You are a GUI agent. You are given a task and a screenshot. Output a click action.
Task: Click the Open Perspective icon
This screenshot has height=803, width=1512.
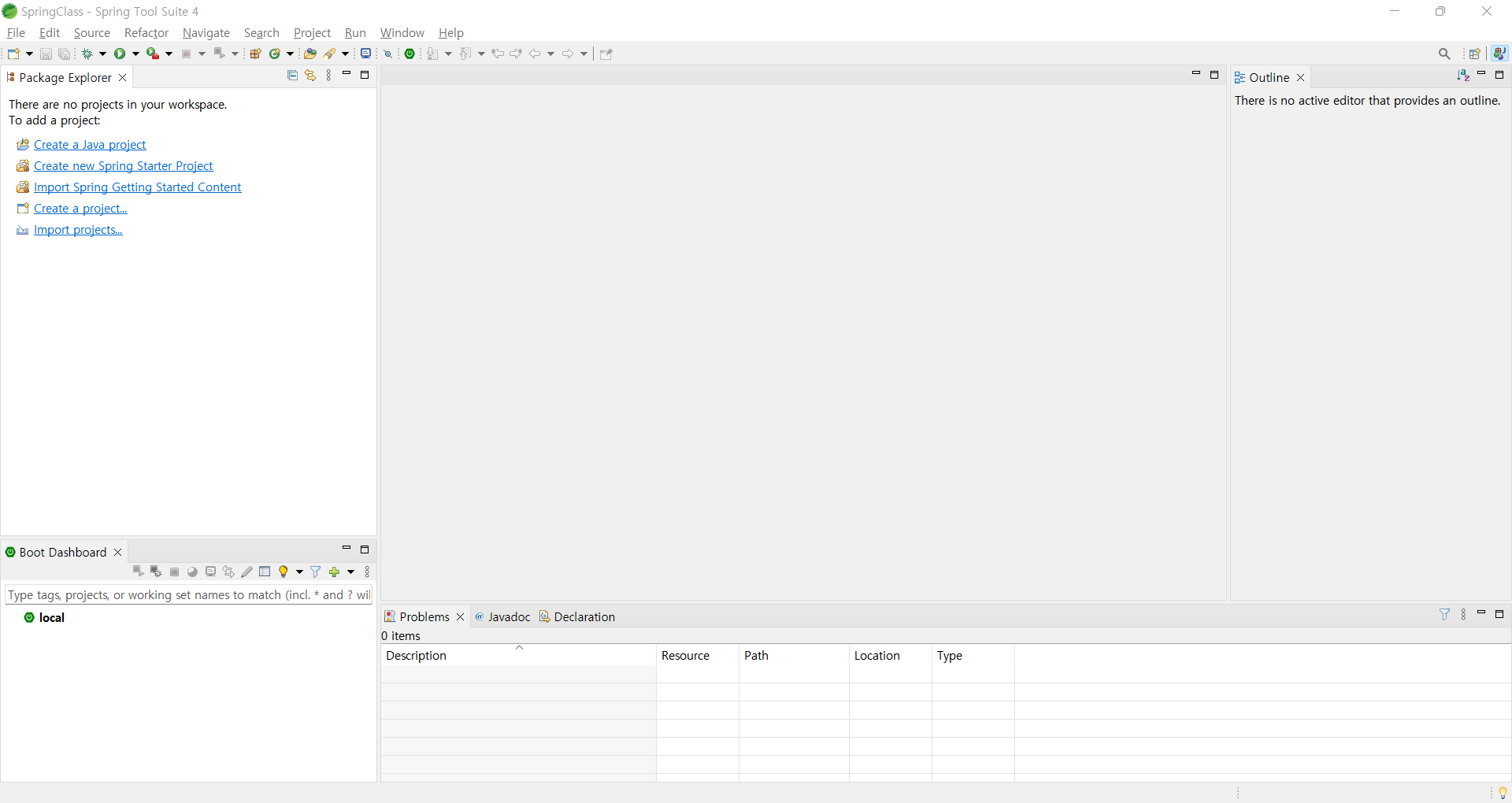point(1475,54)
